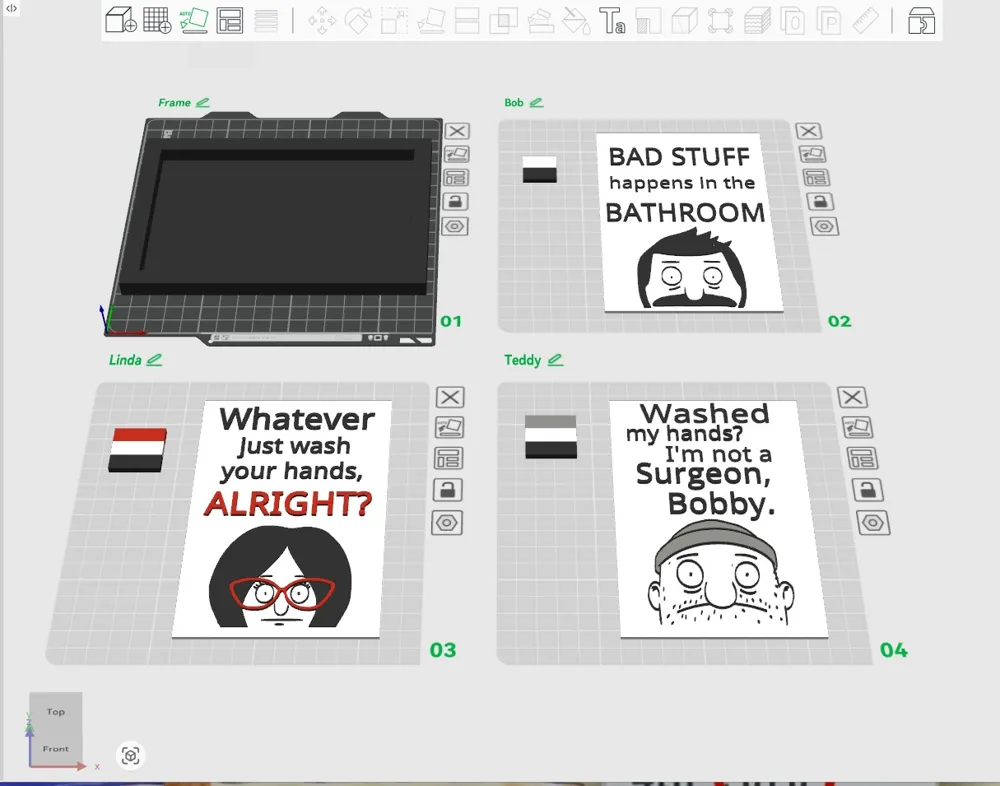1000x786 pixels.
Task: Remove objects from the Bob plate
Action: point(809,131)
